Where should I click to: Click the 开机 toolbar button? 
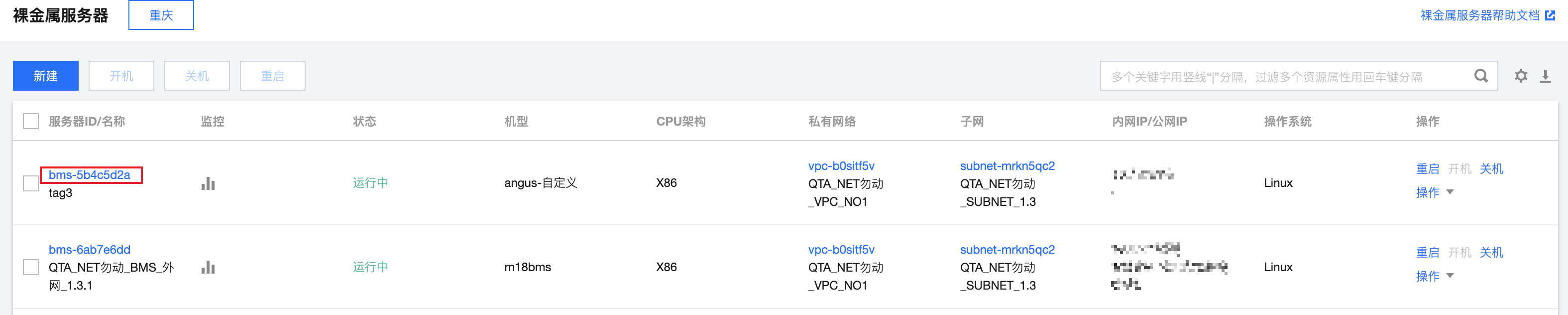pos(121,76)
